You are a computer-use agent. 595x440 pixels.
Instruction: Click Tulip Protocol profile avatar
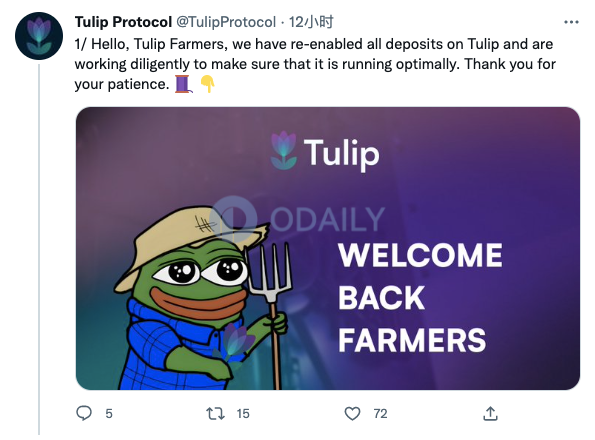point(39,36)
